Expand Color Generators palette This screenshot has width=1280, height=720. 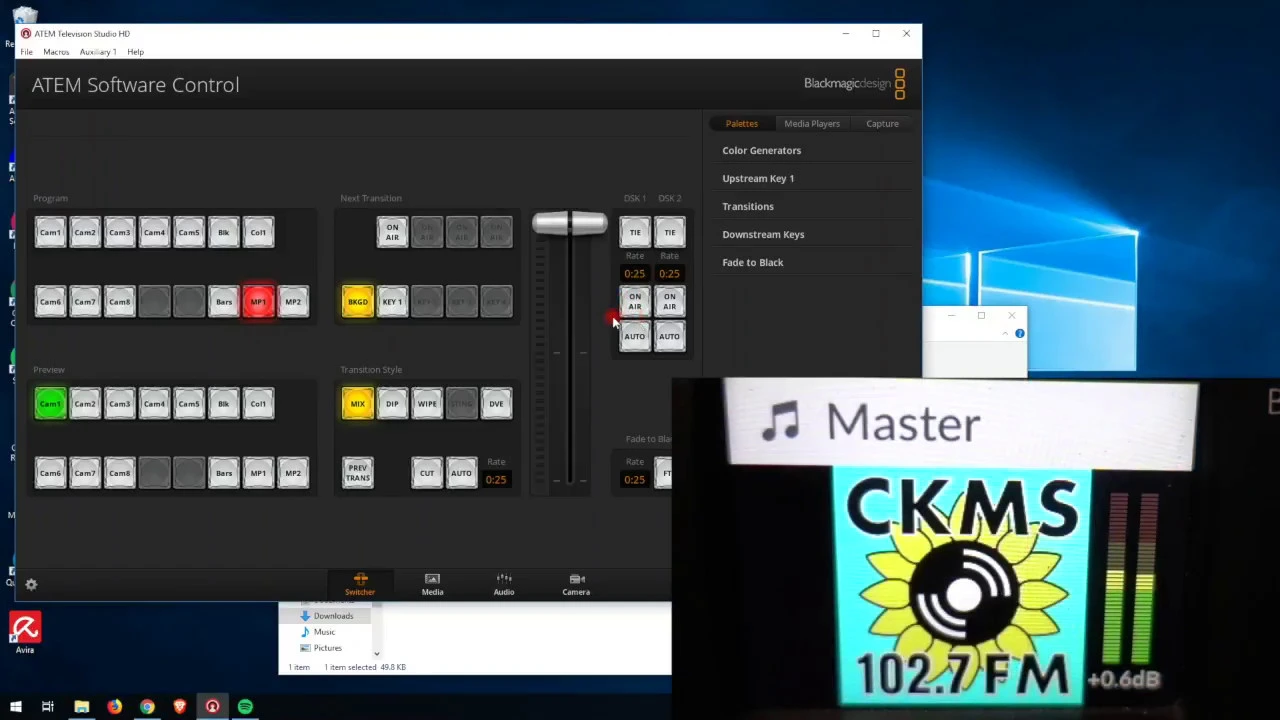(761, 150)
